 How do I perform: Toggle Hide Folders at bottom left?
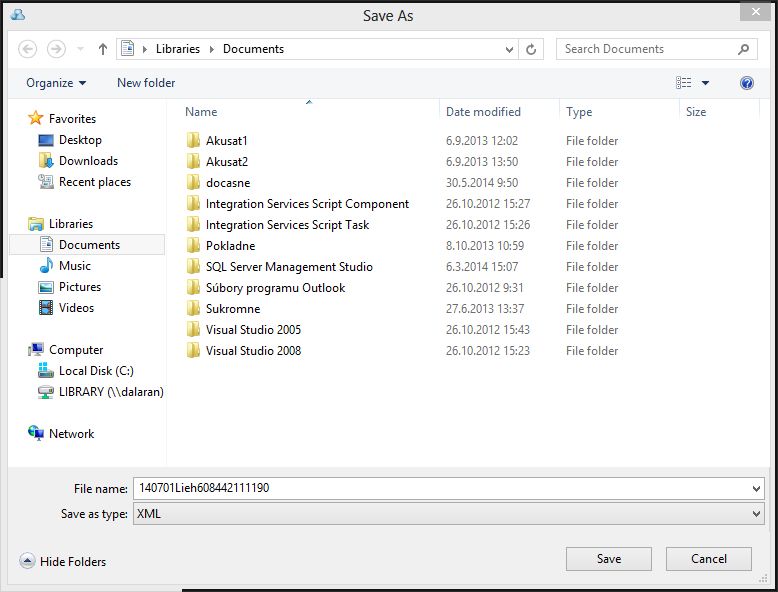pos(63,562)
